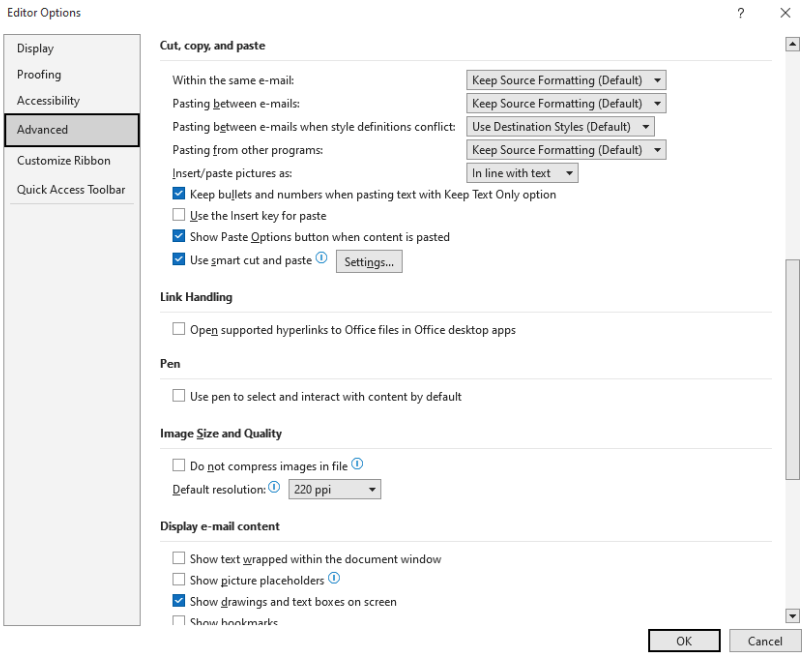Select the Proofing category

click(x=41, y=74)
